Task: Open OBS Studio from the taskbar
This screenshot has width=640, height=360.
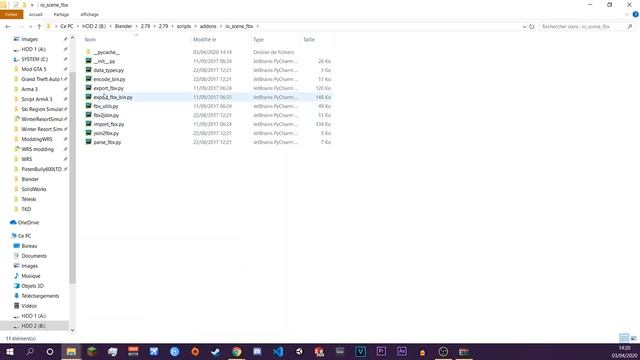Action: [x=443, y=351]
